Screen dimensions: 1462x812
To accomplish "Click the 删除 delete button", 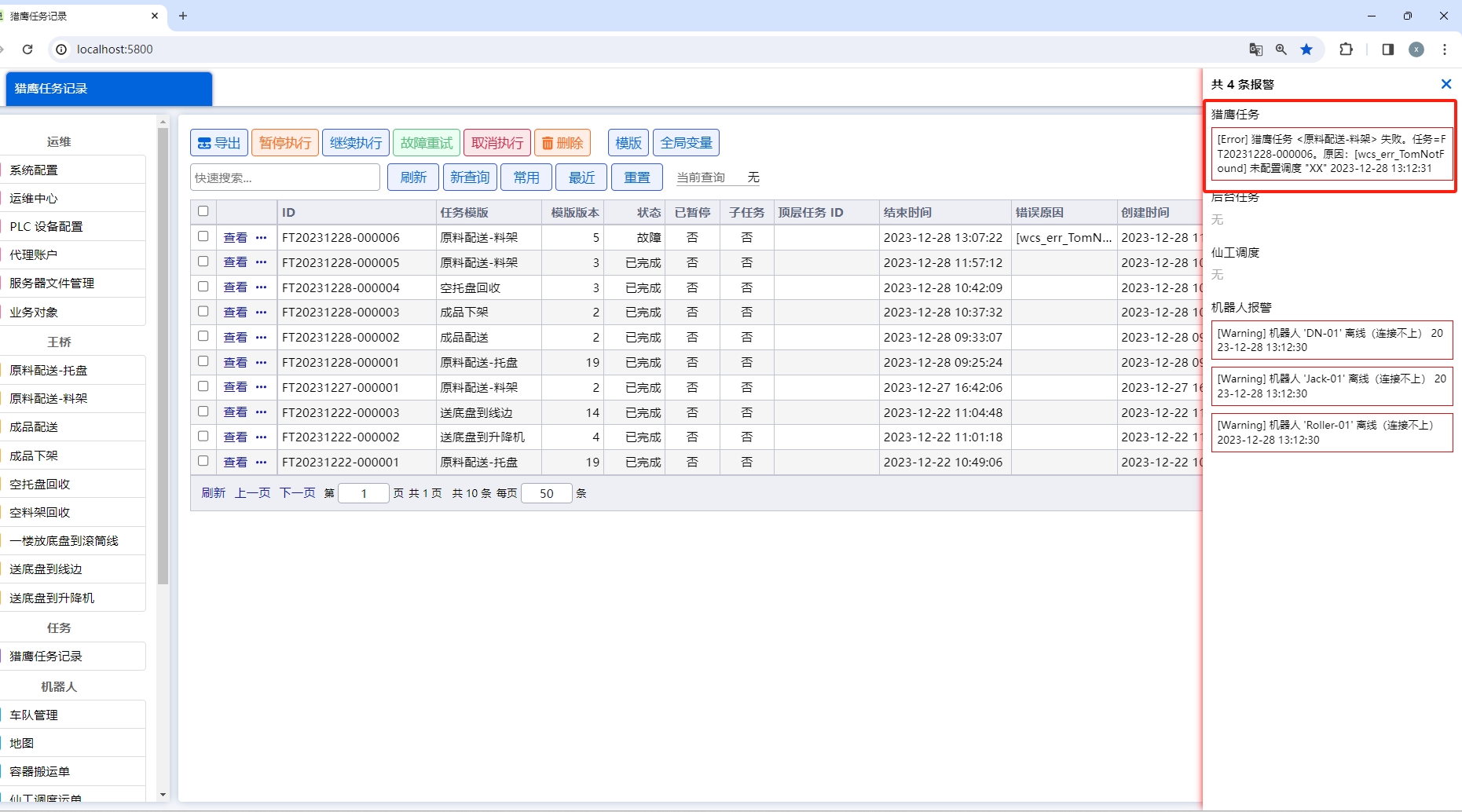I will click(562, 143).
